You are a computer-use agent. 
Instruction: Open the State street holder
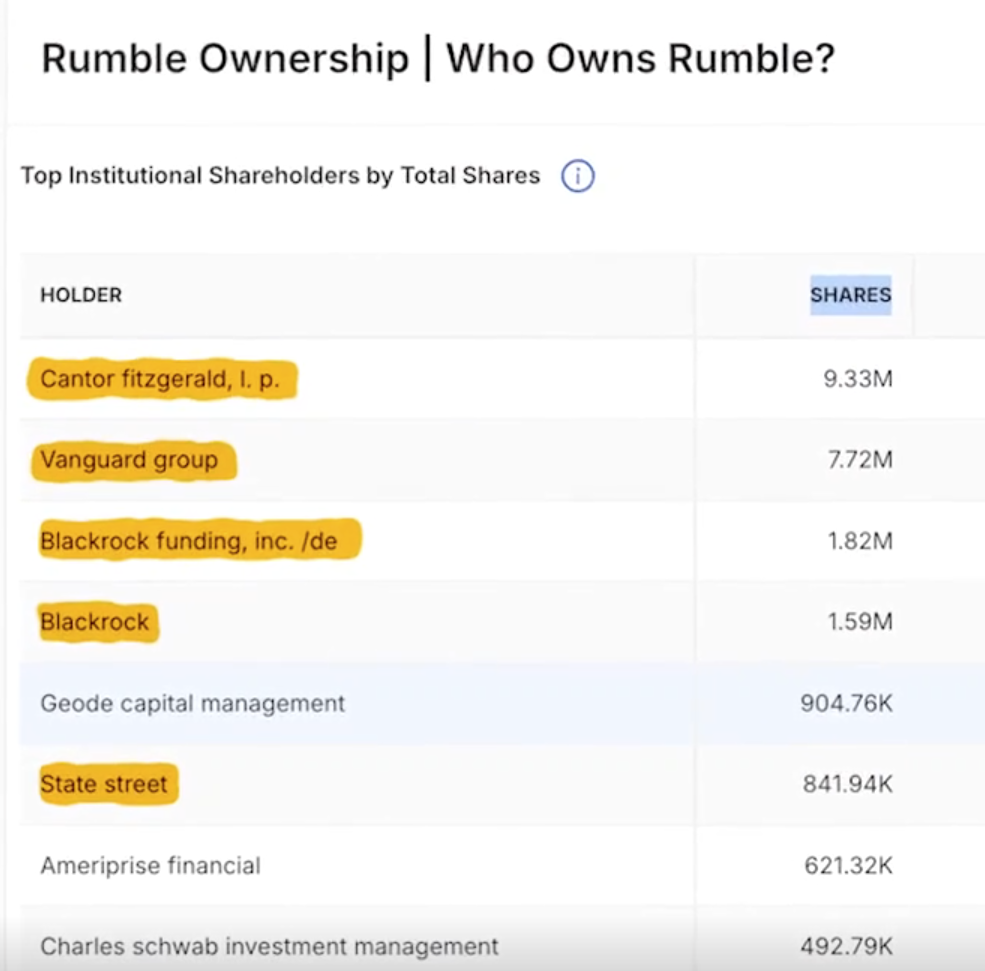[x=104, y=784]
